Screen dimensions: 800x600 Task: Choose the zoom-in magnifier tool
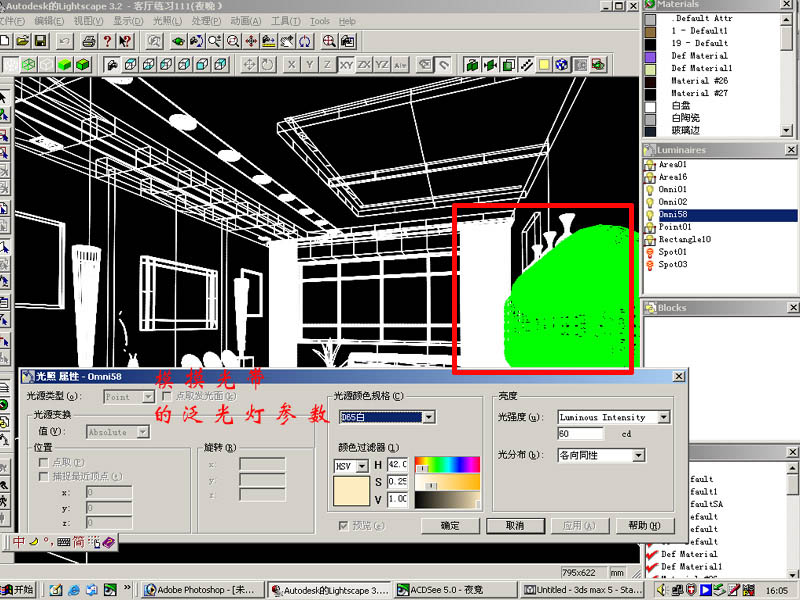[214, 41]
